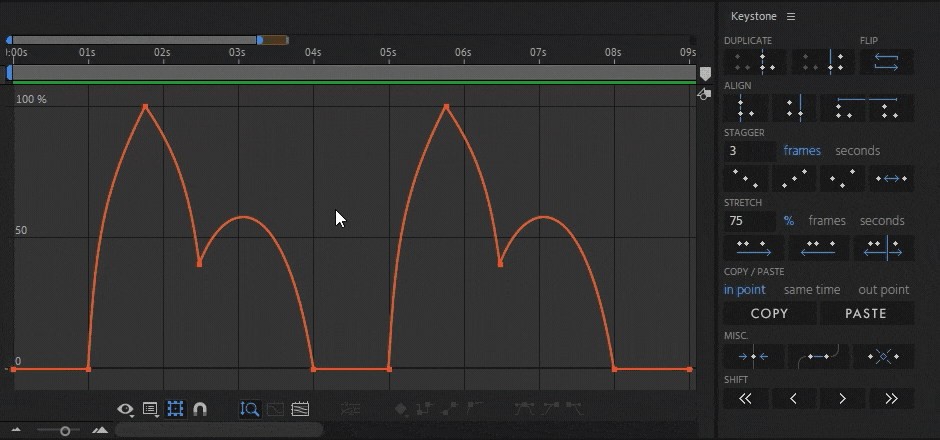Open the graph eye show-properties dropdown
Viewport: 940px width, 440px height.
[126, 409]
